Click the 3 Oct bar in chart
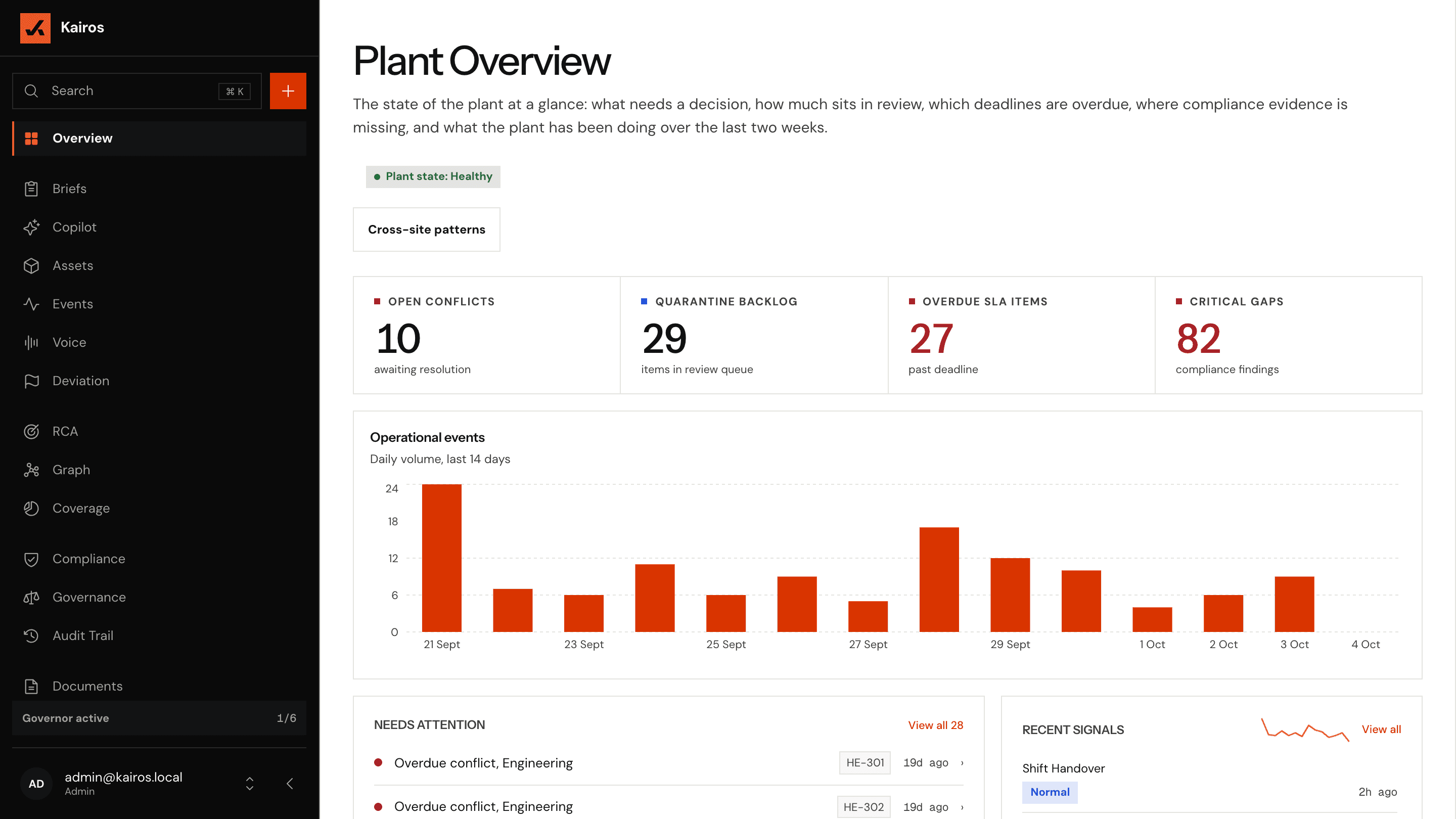1456x819 pixels. tap(1294, 604)
